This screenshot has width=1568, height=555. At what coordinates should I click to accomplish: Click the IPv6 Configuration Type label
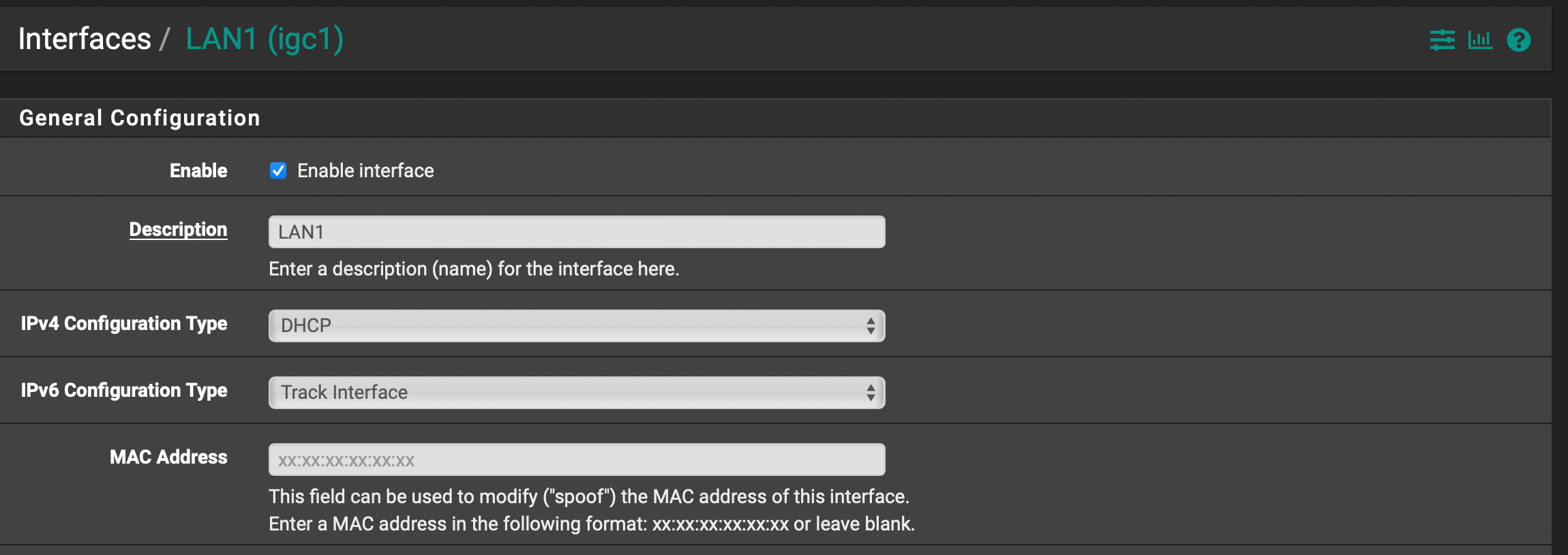coord(124,390)
